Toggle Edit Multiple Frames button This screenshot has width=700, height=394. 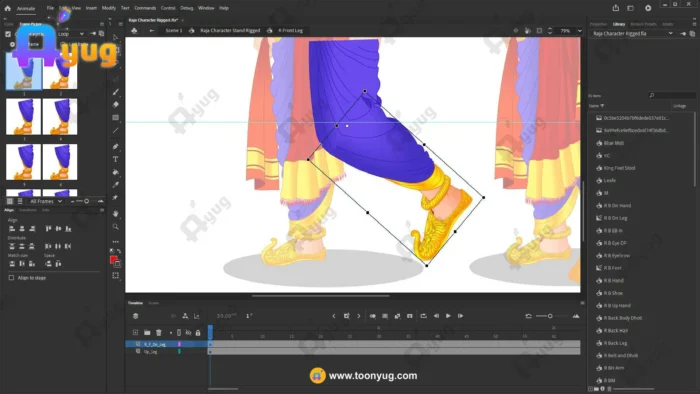[385, 316]
